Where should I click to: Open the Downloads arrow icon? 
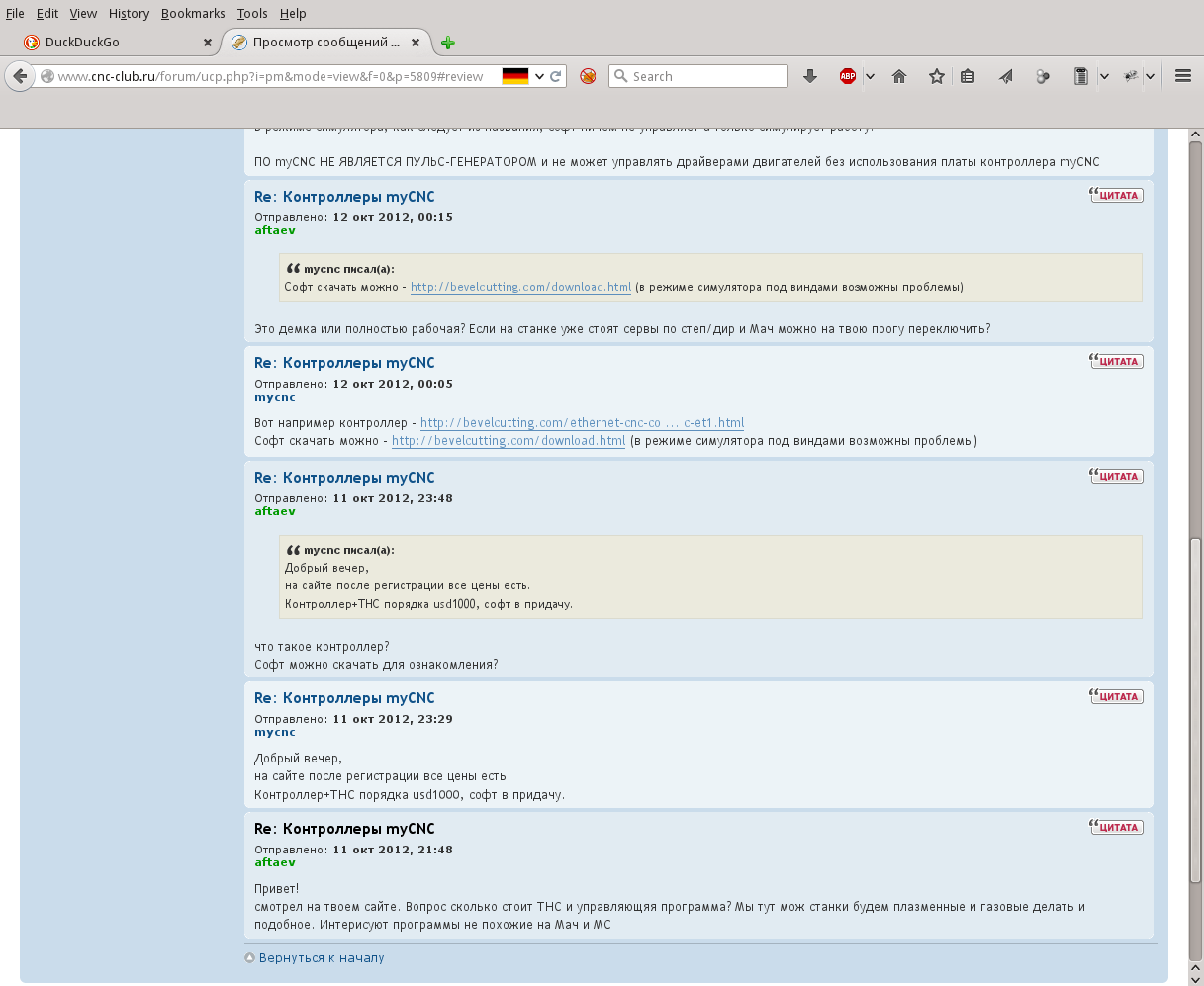pos(810,76)
